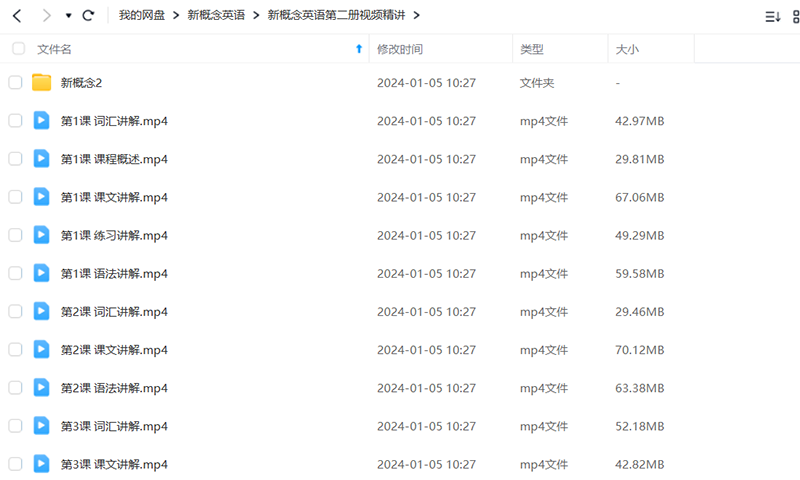800x480 pixels.
Task: Select file name 第2课 词汇讲解.mp4
Action: pyautogui.click(x=114, y=312)
